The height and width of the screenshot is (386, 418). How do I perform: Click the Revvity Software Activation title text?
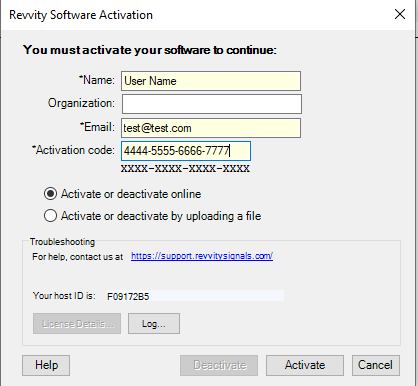coord(81,15)
